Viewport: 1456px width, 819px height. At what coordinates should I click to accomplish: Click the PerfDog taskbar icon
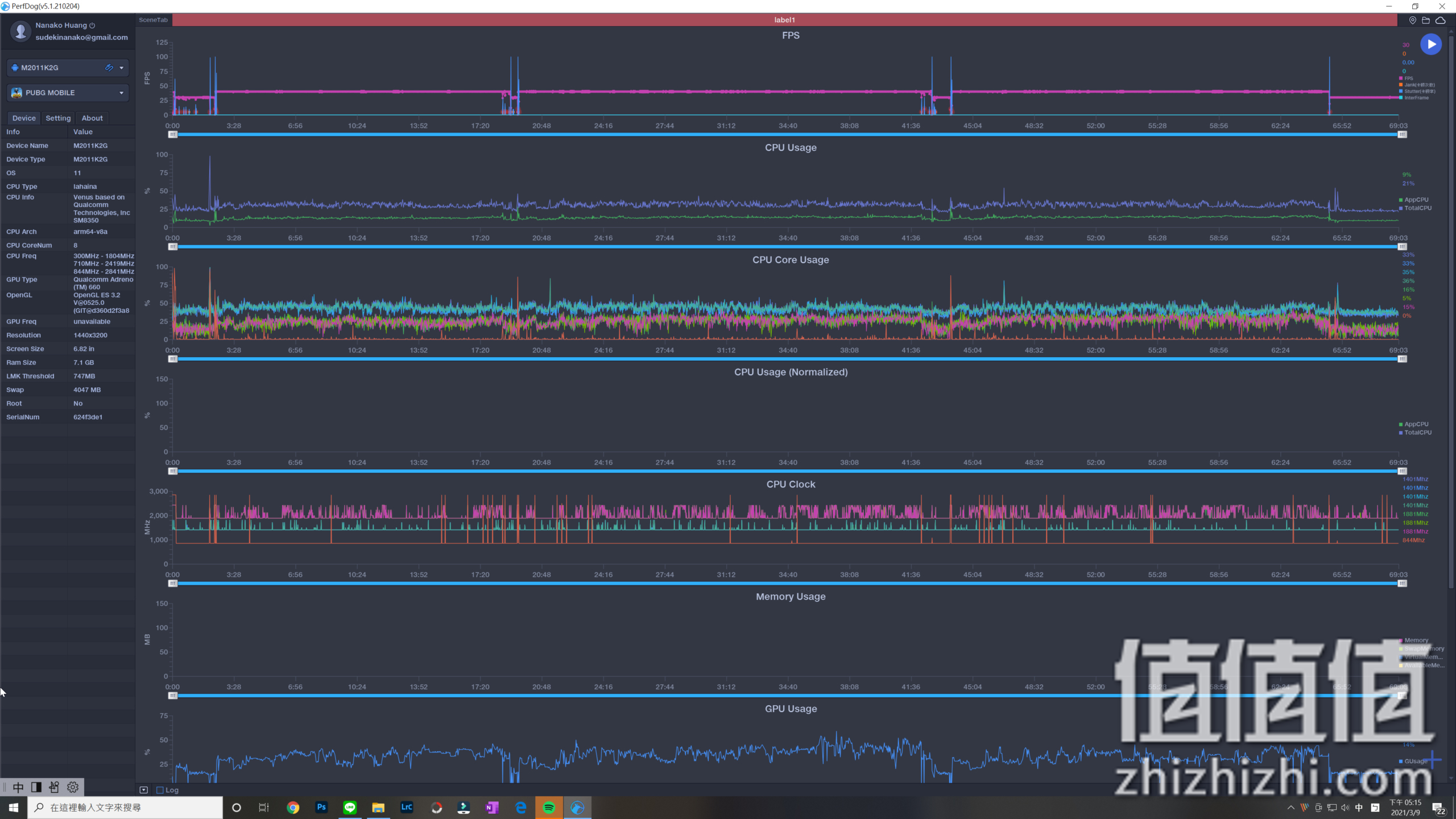[x=577, y=808]
